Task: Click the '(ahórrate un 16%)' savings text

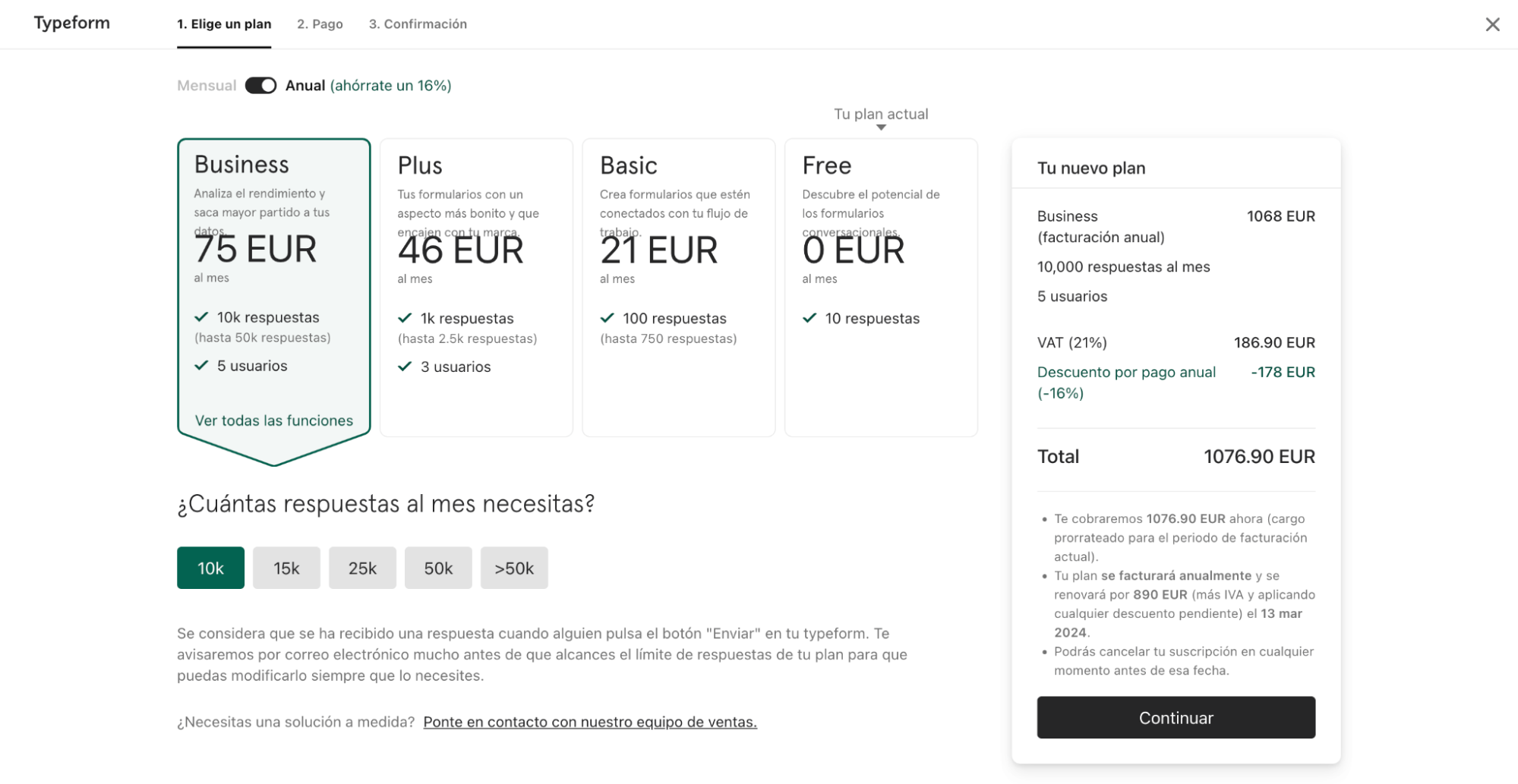Action: (x=390, y=85)
